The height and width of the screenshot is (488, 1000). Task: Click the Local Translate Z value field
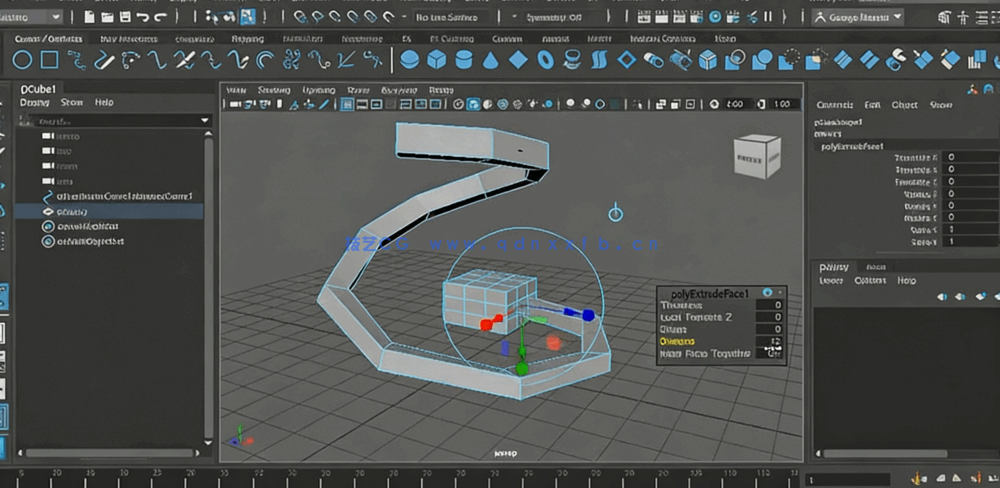coord(771,317)
